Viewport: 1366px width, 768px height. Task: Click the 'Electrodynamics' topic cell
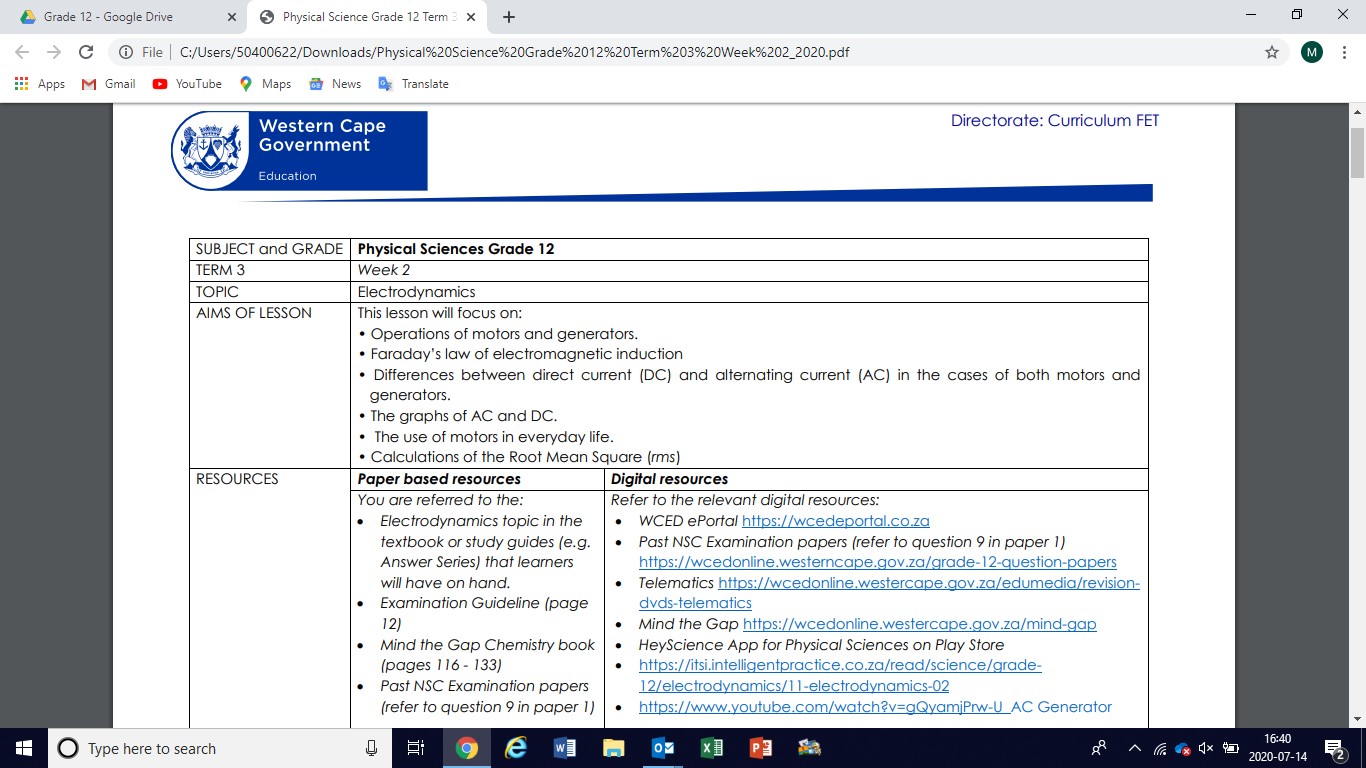[749, 292]
